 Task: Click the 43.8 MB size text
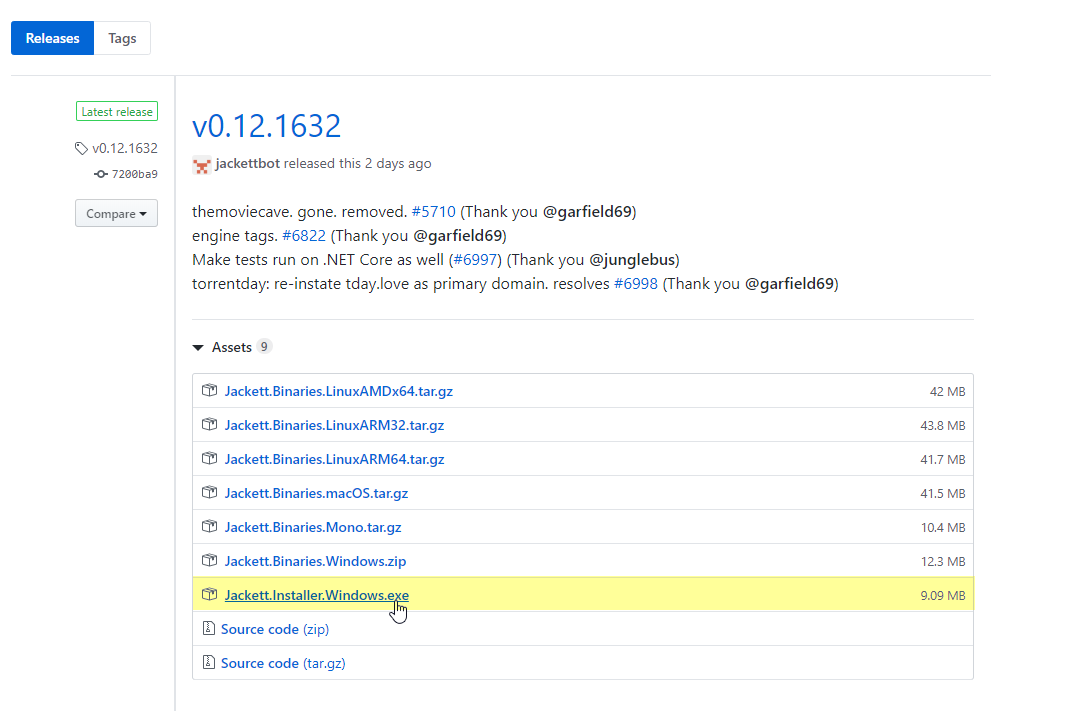click(943, 426)
